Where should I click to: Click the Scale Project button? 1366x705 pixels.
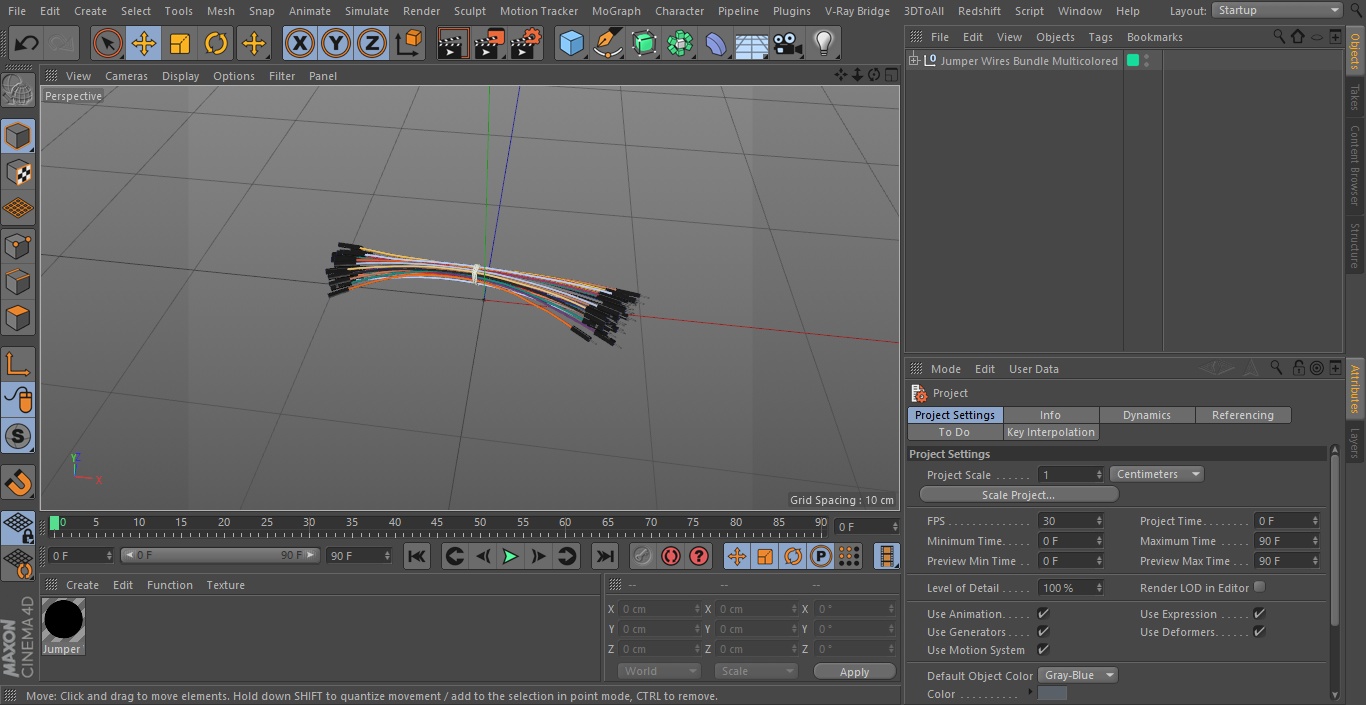(x=1018, y=494)
